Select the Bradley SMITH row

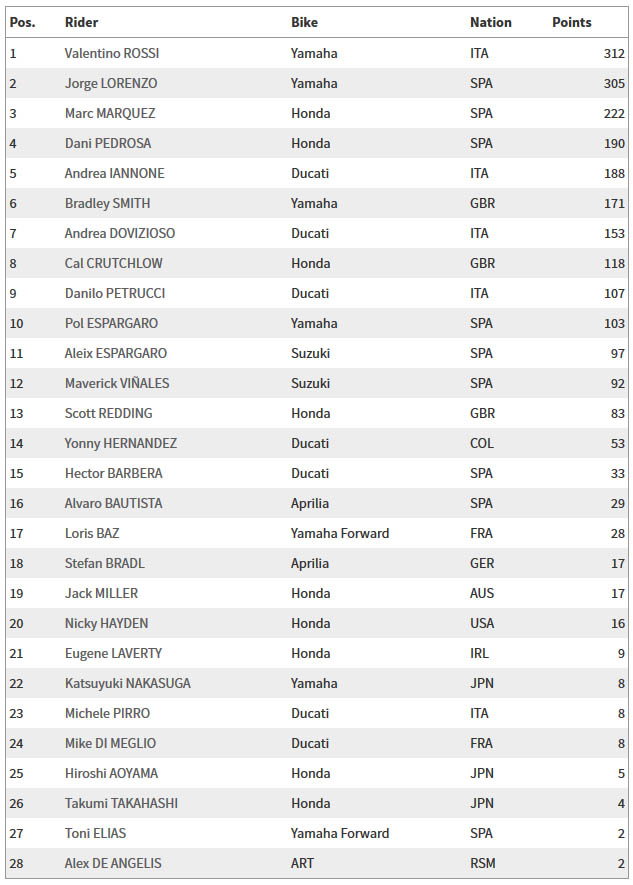(316, 203)
